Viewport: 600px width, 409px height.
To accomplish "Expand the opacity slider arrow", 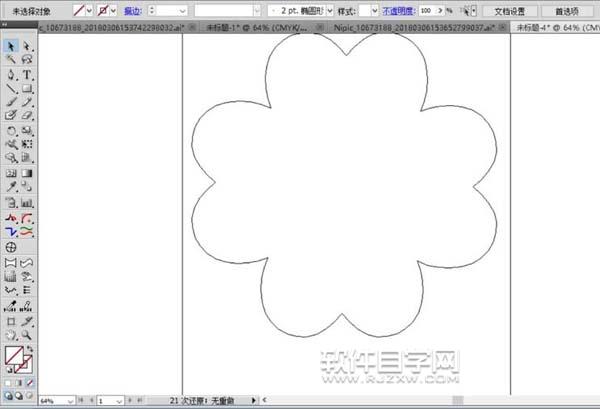I will pyautogui.click(x=440, y=11).
